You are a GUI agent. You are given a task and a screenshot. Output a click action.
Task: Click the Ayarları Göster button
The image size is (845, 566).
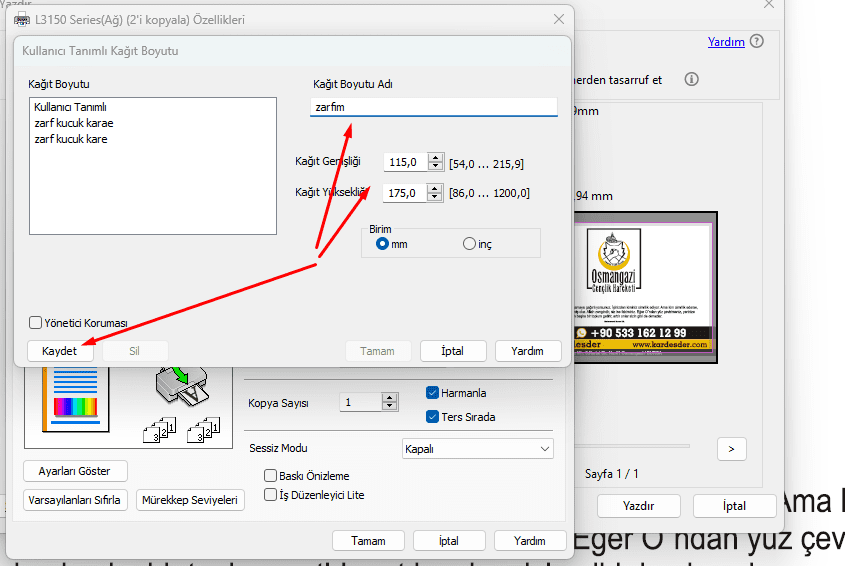(75, 471)
